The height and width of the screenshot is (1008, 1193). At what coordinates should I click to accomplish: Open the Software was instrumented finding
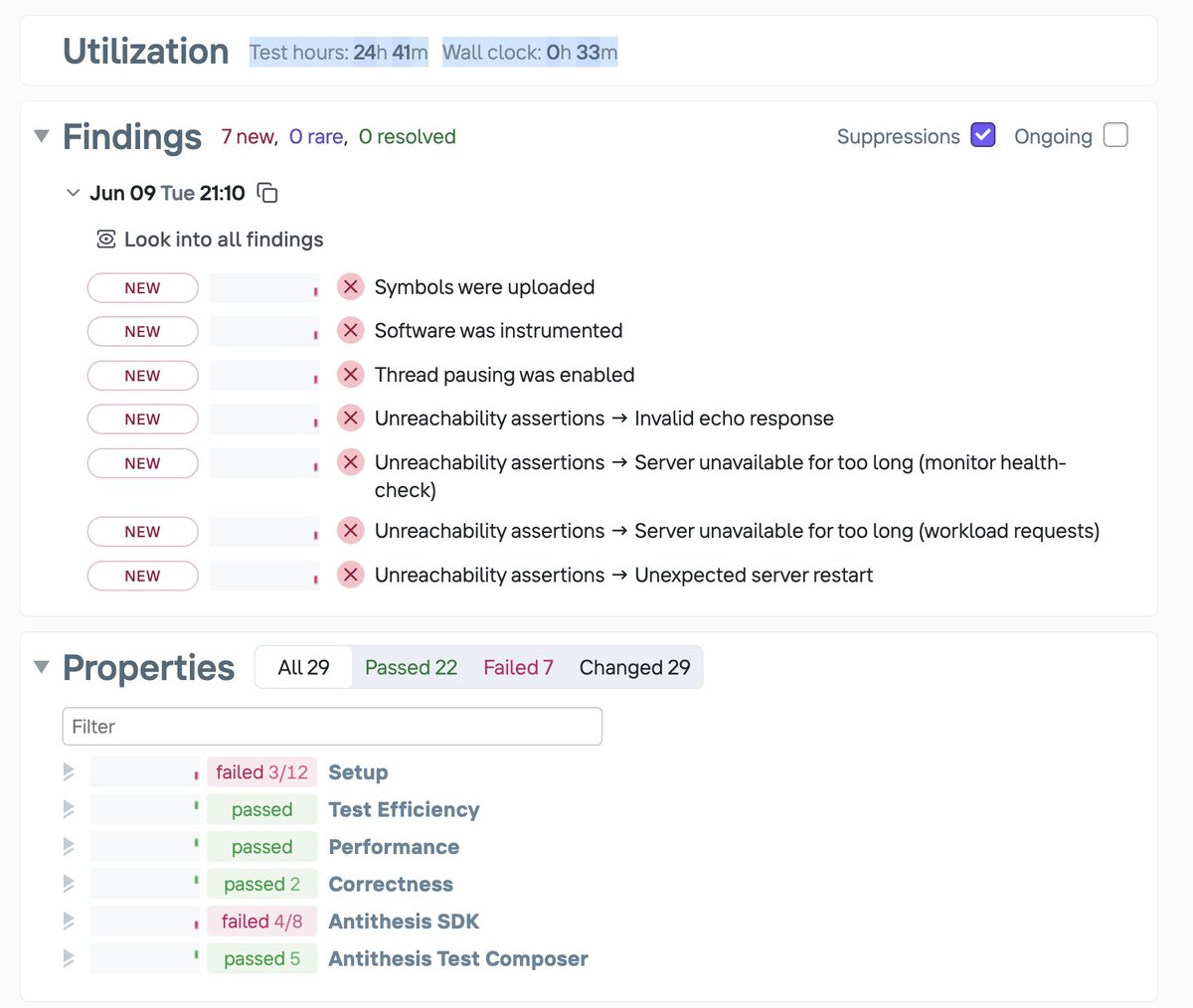[x=498, y=331]
